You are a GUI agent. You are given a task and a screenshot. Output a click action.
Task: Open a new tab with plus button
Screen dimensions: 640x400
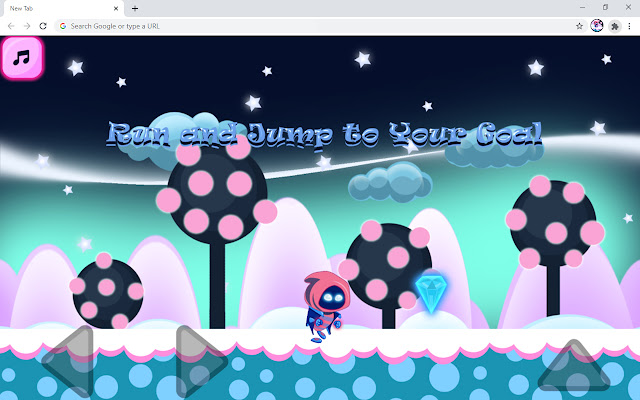click(x=135, y=8)
